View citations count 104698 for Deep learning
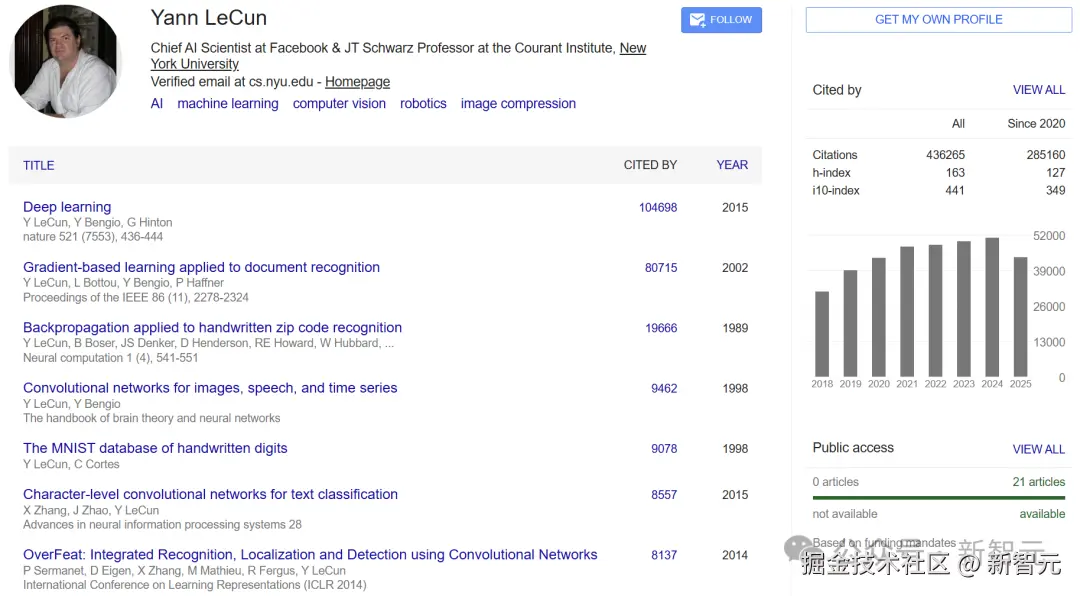Screen dimensions: 1080x596 658,208
